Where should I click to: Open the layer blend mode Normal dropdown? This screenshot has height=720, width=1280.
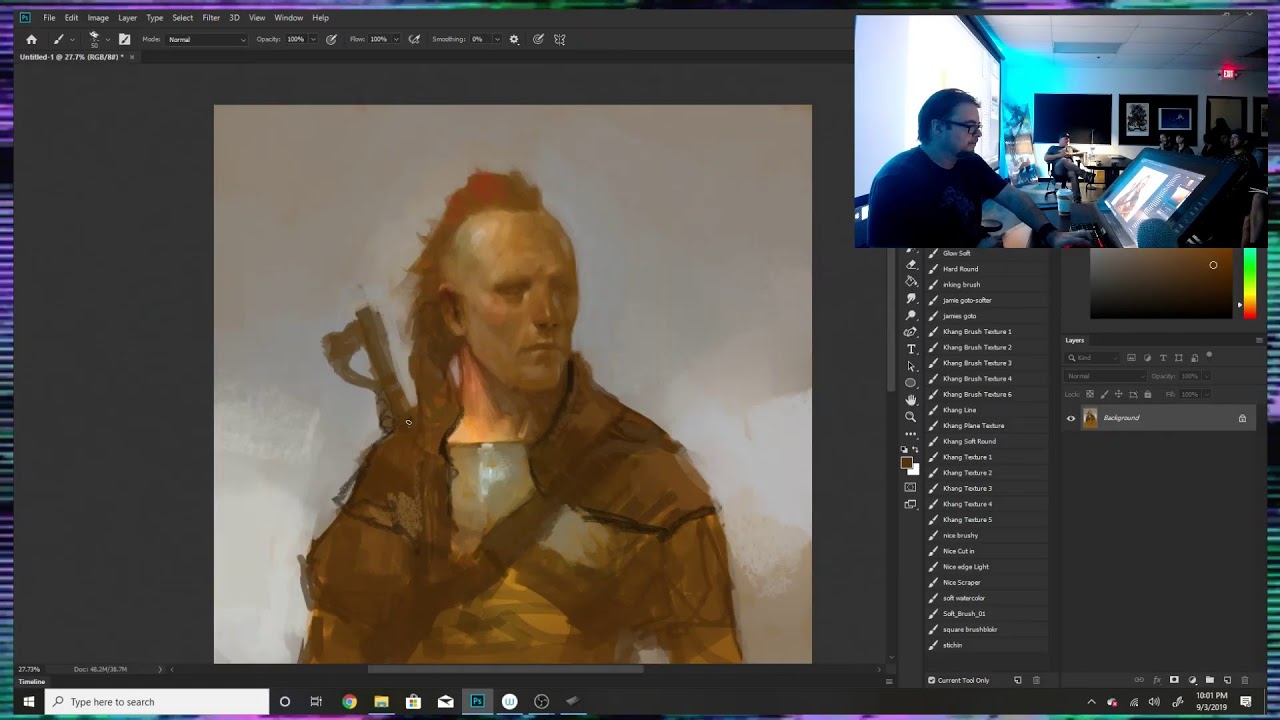[x=1104, y=376]
